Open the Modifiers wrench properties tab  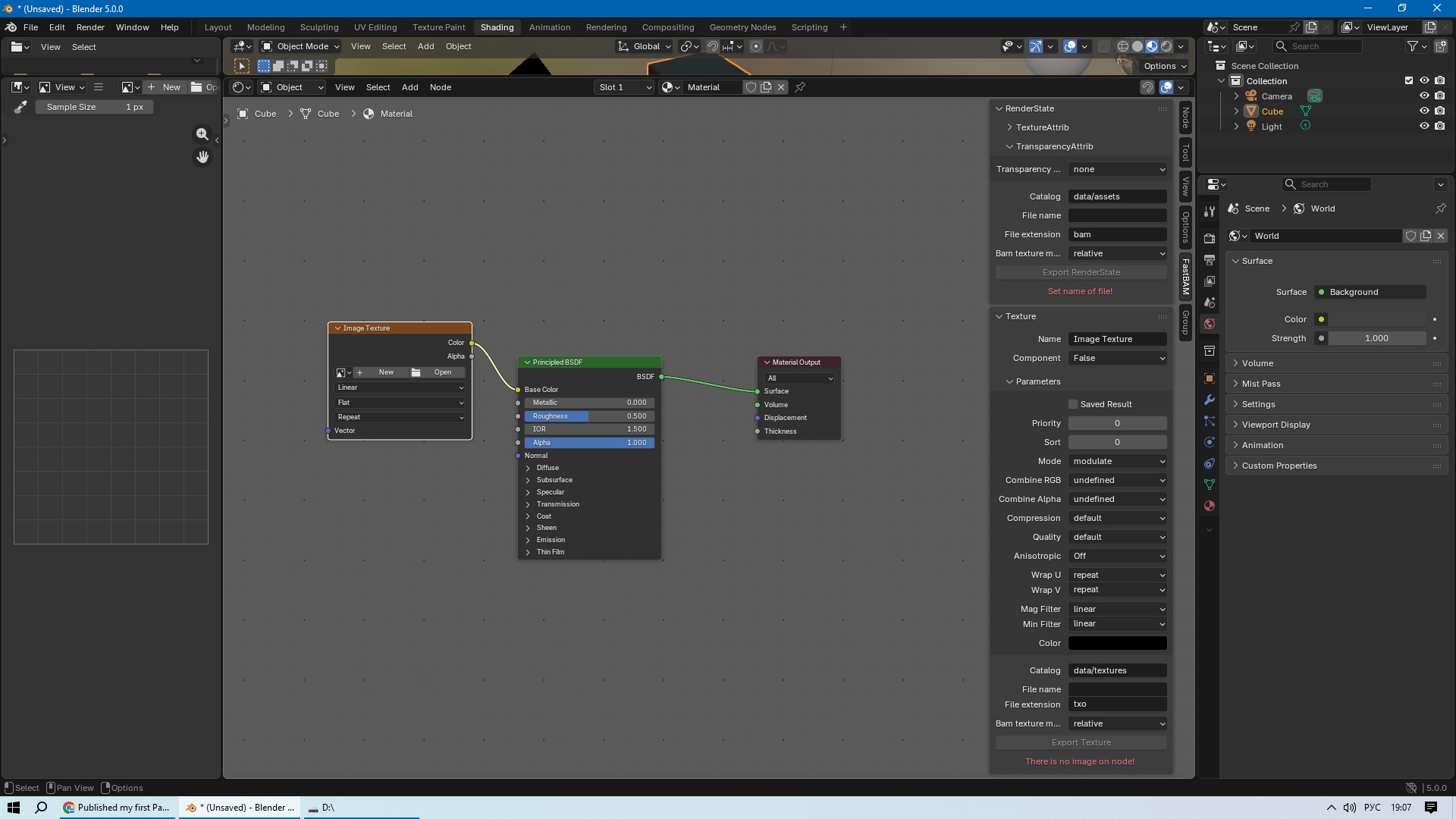(x=1210, y=400)
